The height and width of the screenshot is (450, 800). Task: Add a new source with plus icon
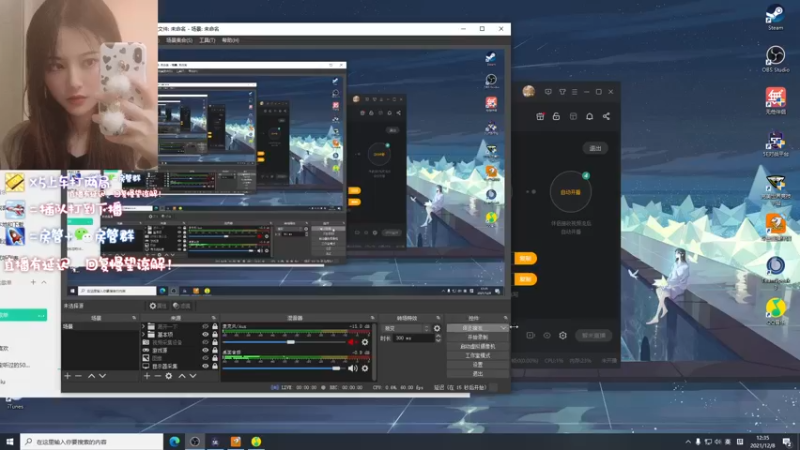point(147,376)
